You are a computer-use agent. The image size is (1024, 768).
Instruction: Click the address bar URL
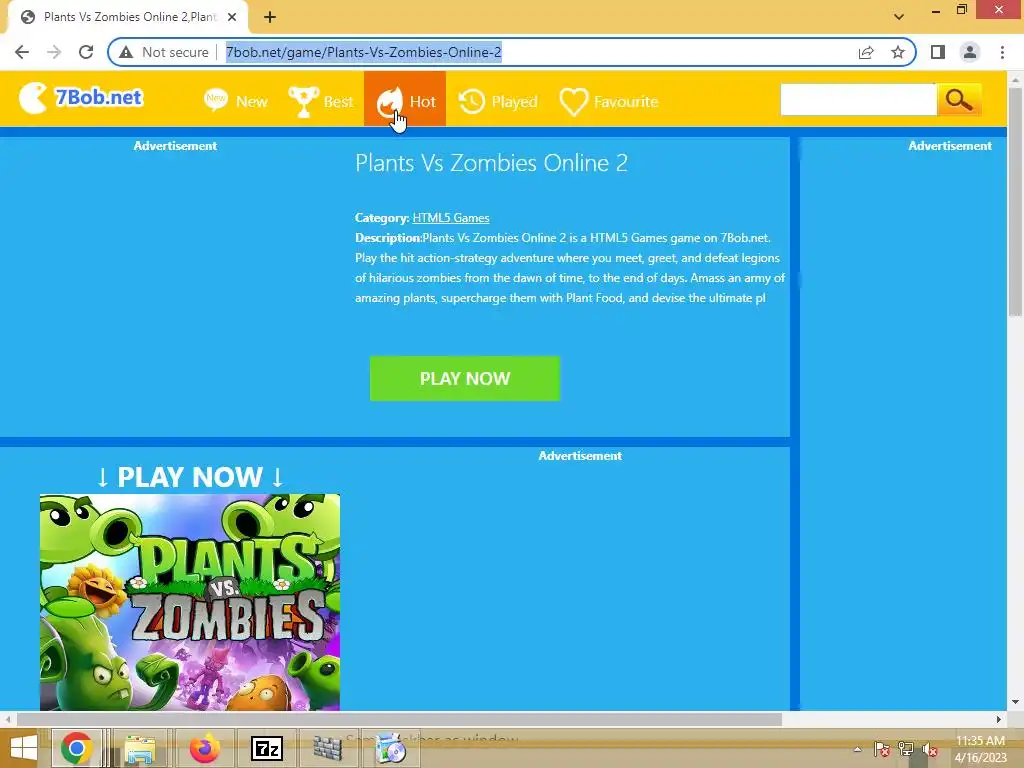(364, 52)
